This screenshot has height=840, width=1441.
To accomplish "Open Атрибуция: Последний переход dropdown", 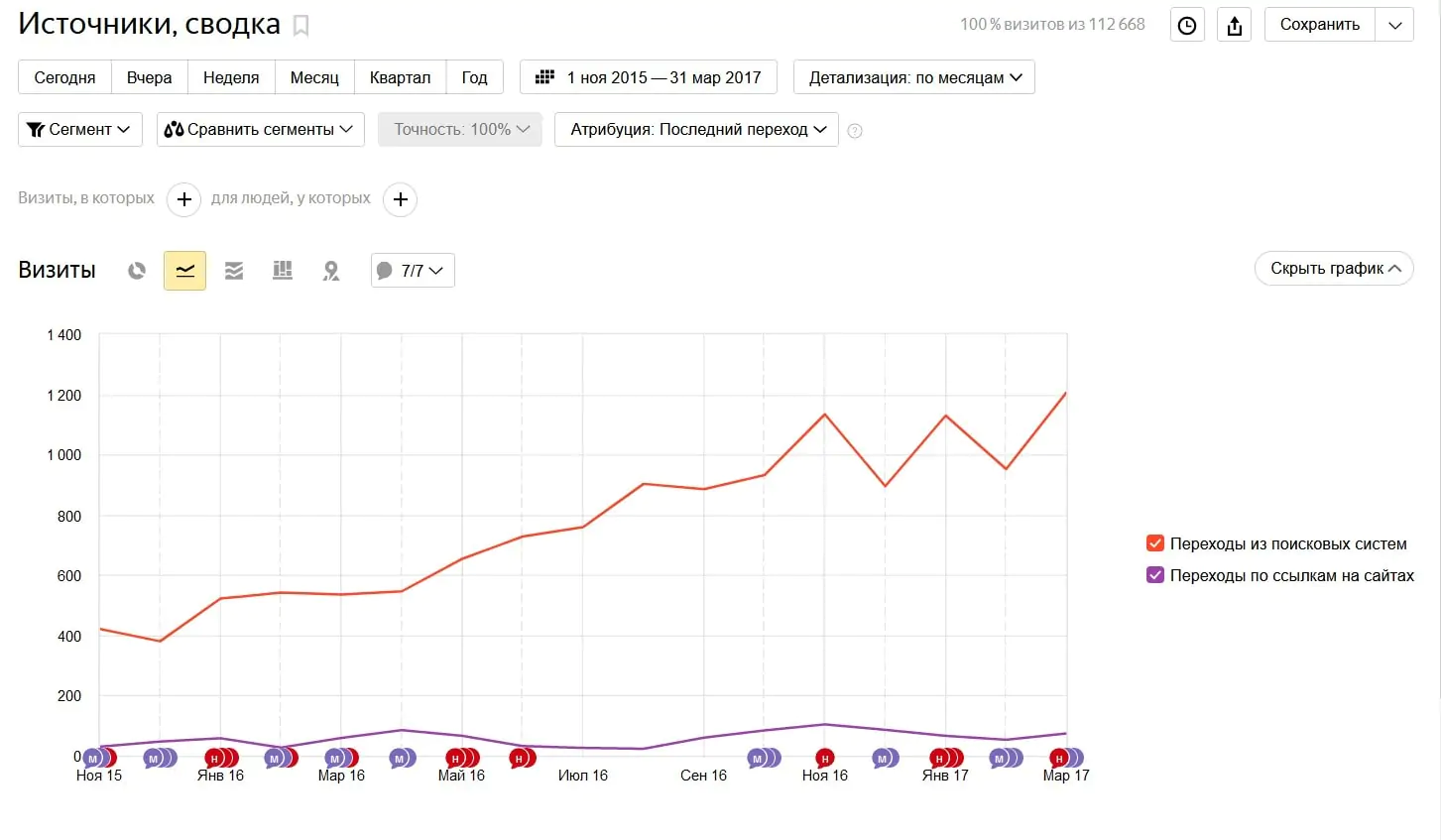I will 696,130.
